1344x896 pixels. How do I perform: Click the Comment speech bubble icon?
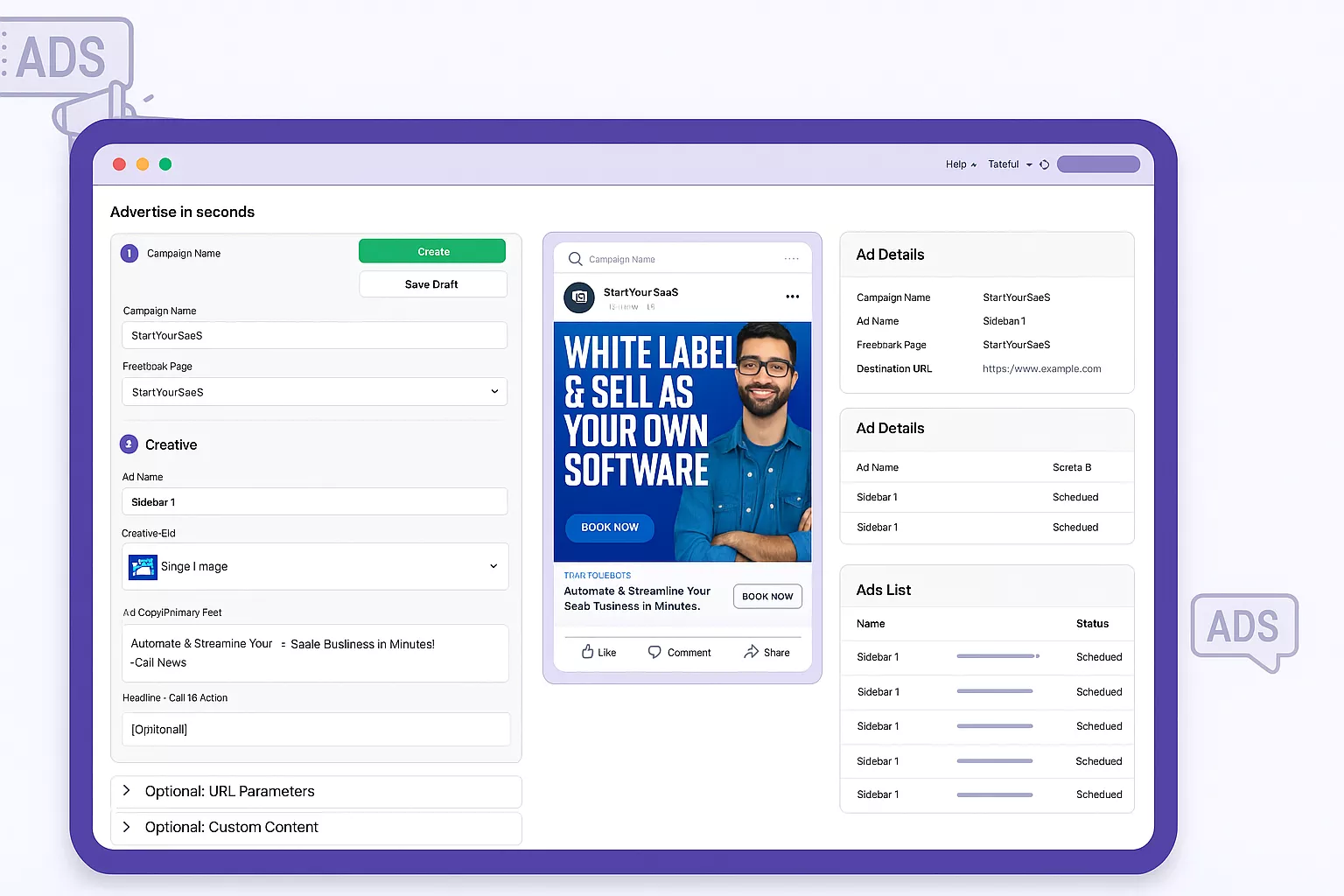pyautogui.click(x=654, y=652)
